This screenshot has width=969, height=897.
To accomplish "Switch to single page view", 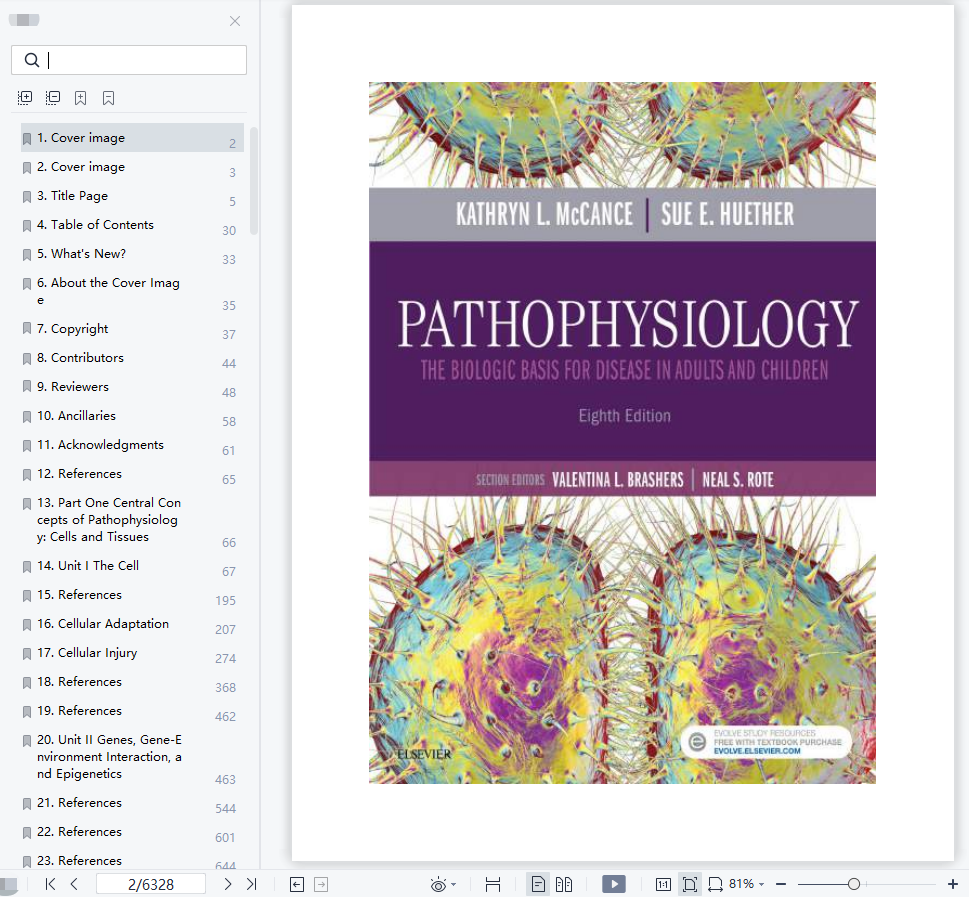I will [x=538, y=885].
